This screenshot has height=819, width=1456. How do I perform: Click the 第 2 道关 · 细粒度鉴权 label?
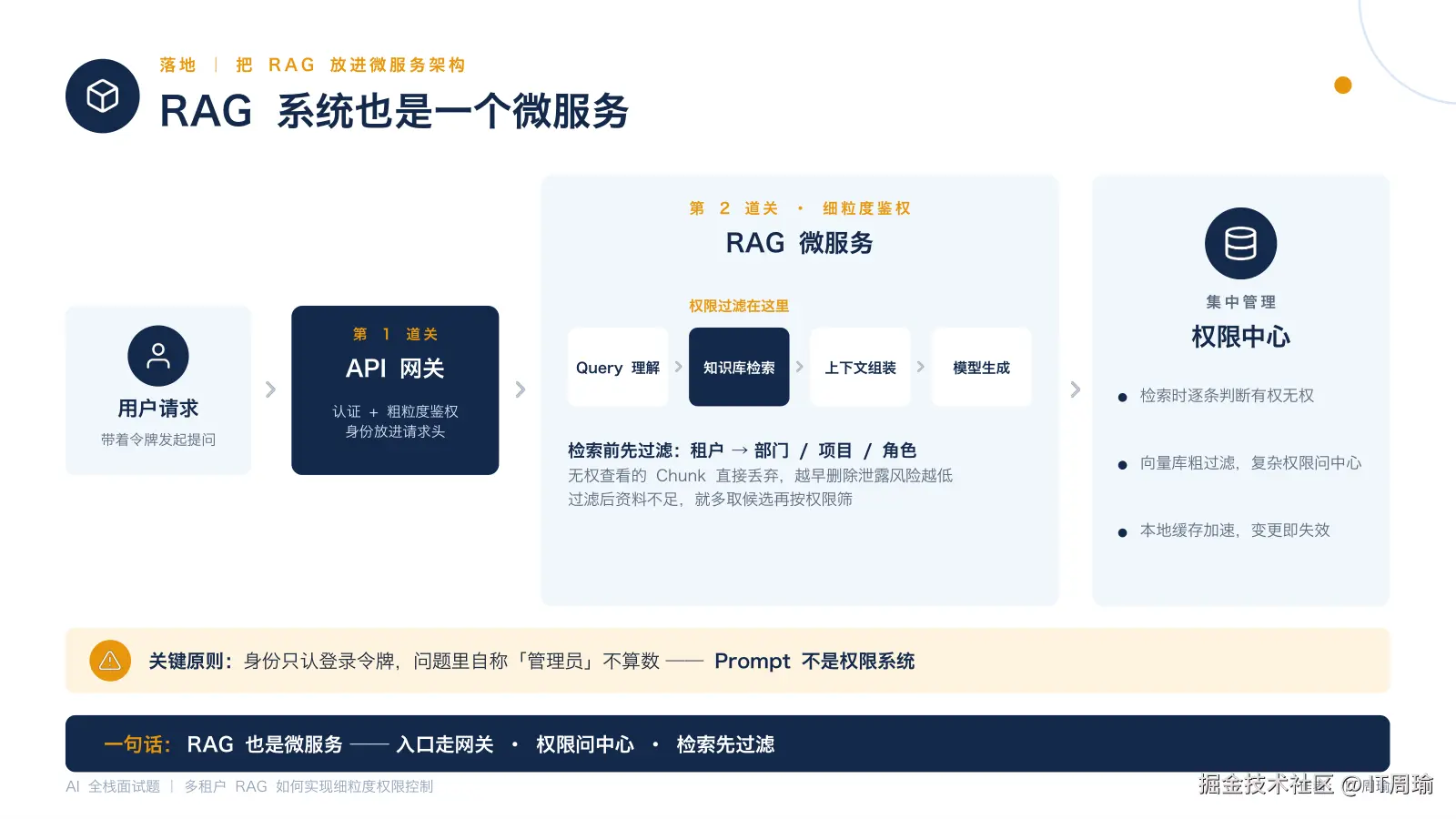click(x=800, y=208)
